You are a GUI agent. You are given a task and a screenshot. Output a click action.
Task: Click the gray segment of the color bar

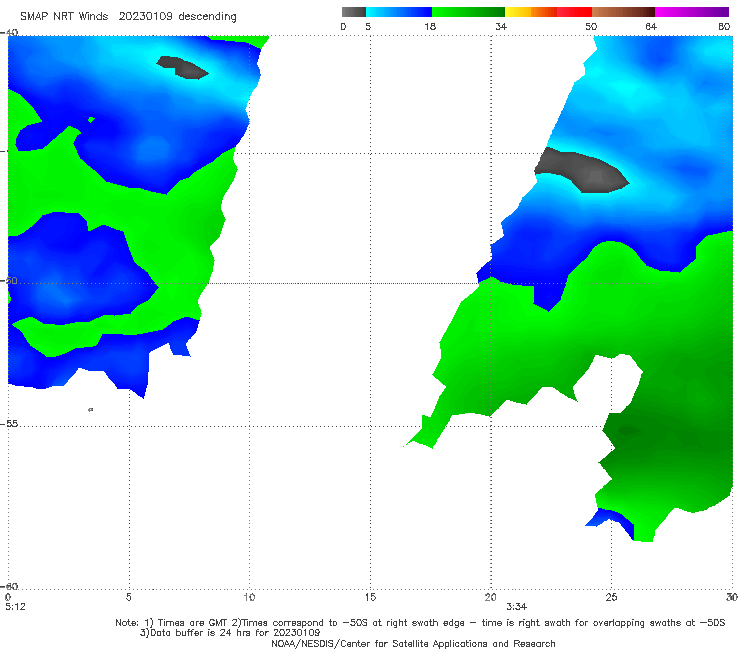354,12
